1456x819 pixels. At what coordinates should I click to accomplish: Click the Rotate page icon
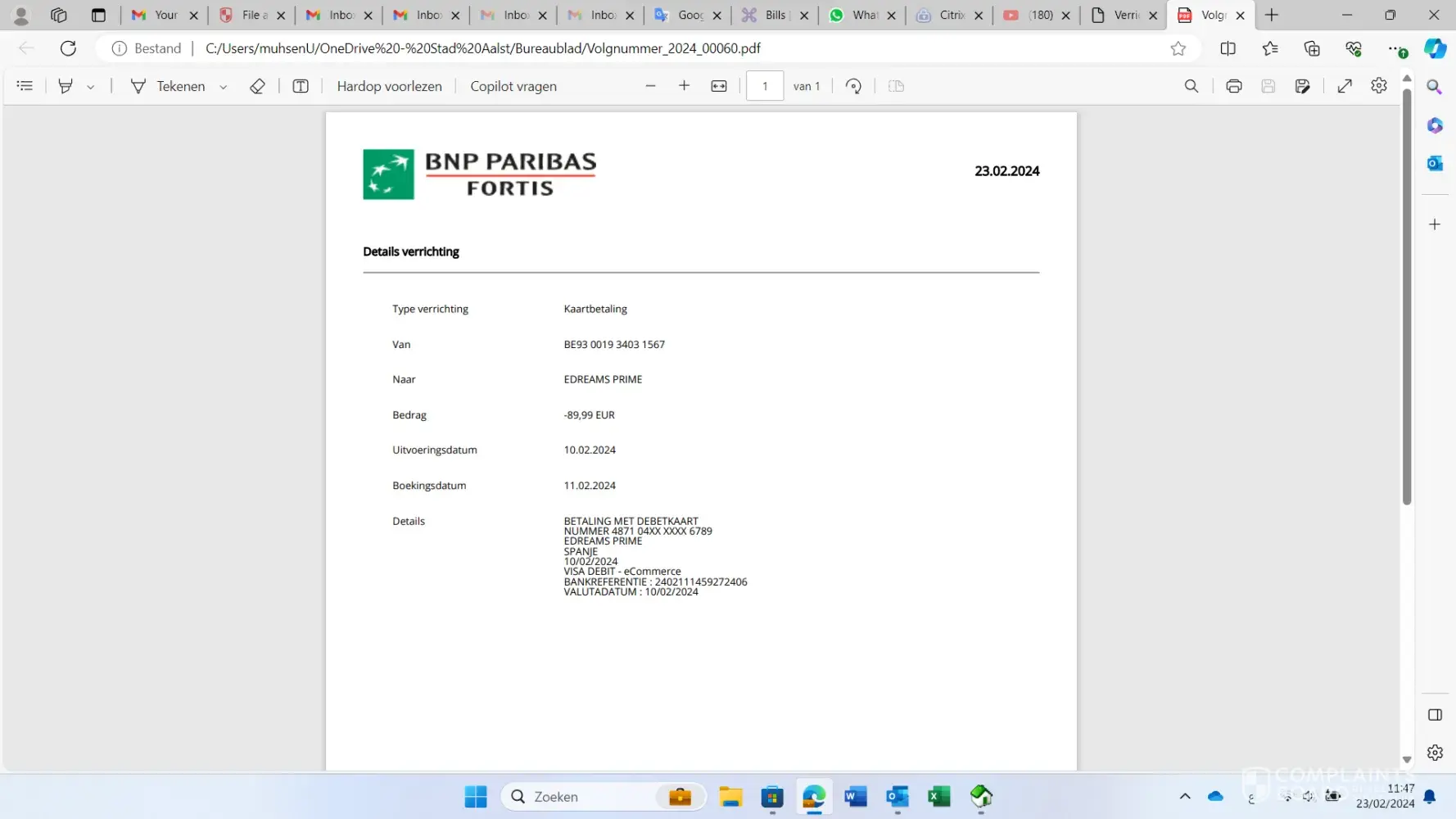pyautogui.click(x=853, y=86)
